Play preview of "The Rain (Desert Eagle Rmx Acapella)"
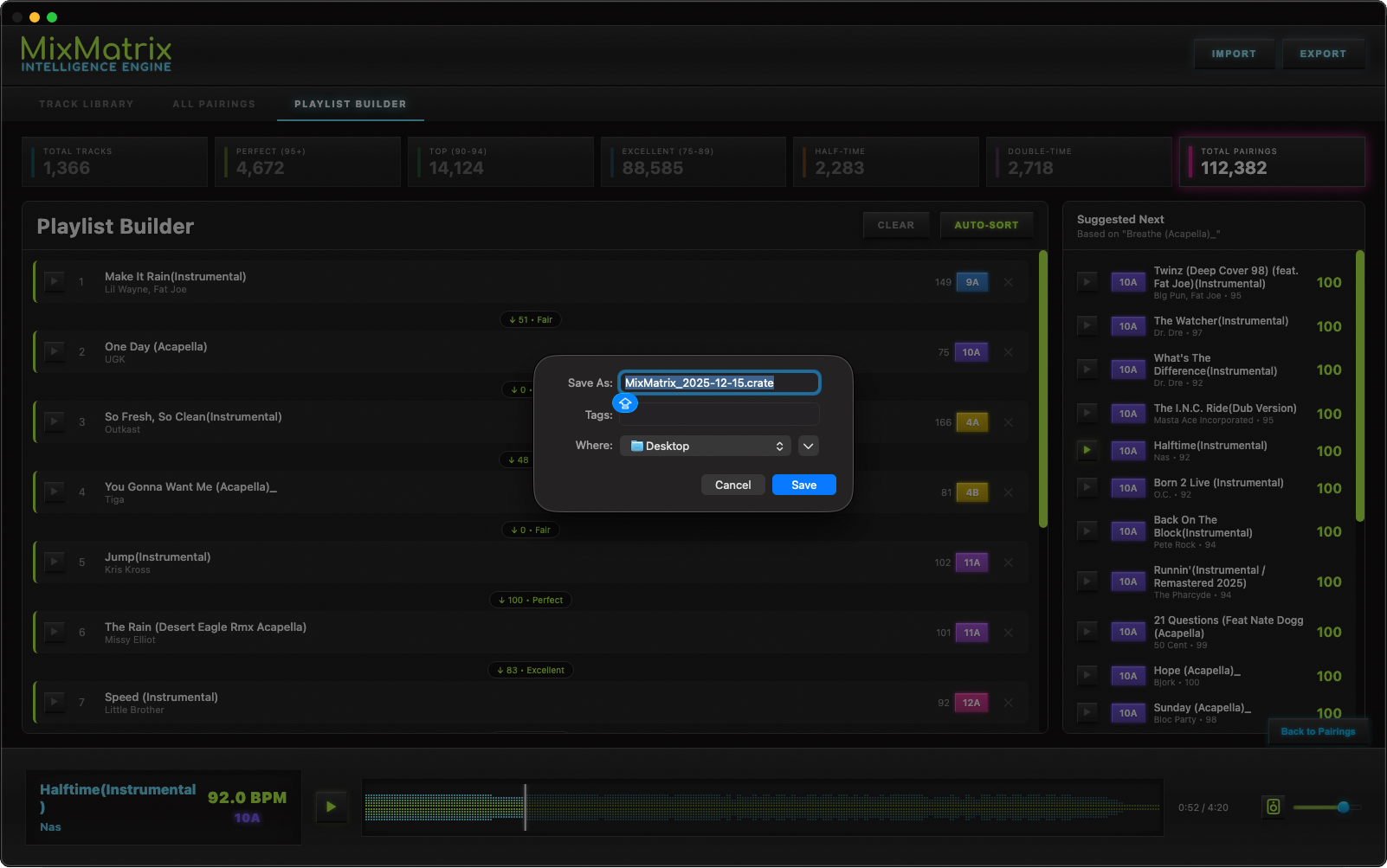 (x=53, y=632)
